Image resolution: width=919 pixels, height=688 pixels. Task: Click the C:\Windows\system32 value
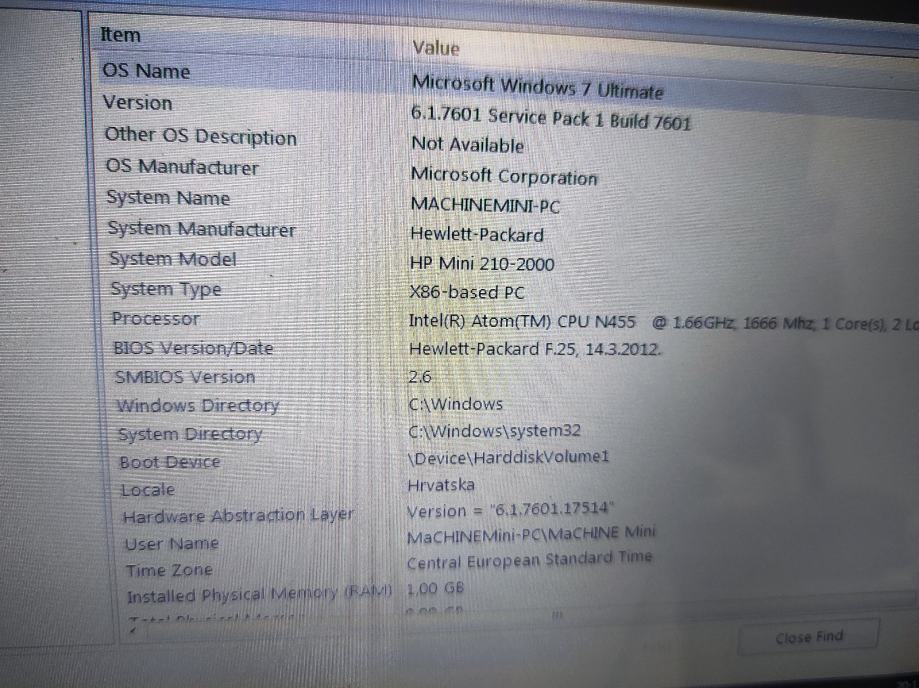[495, 431]
